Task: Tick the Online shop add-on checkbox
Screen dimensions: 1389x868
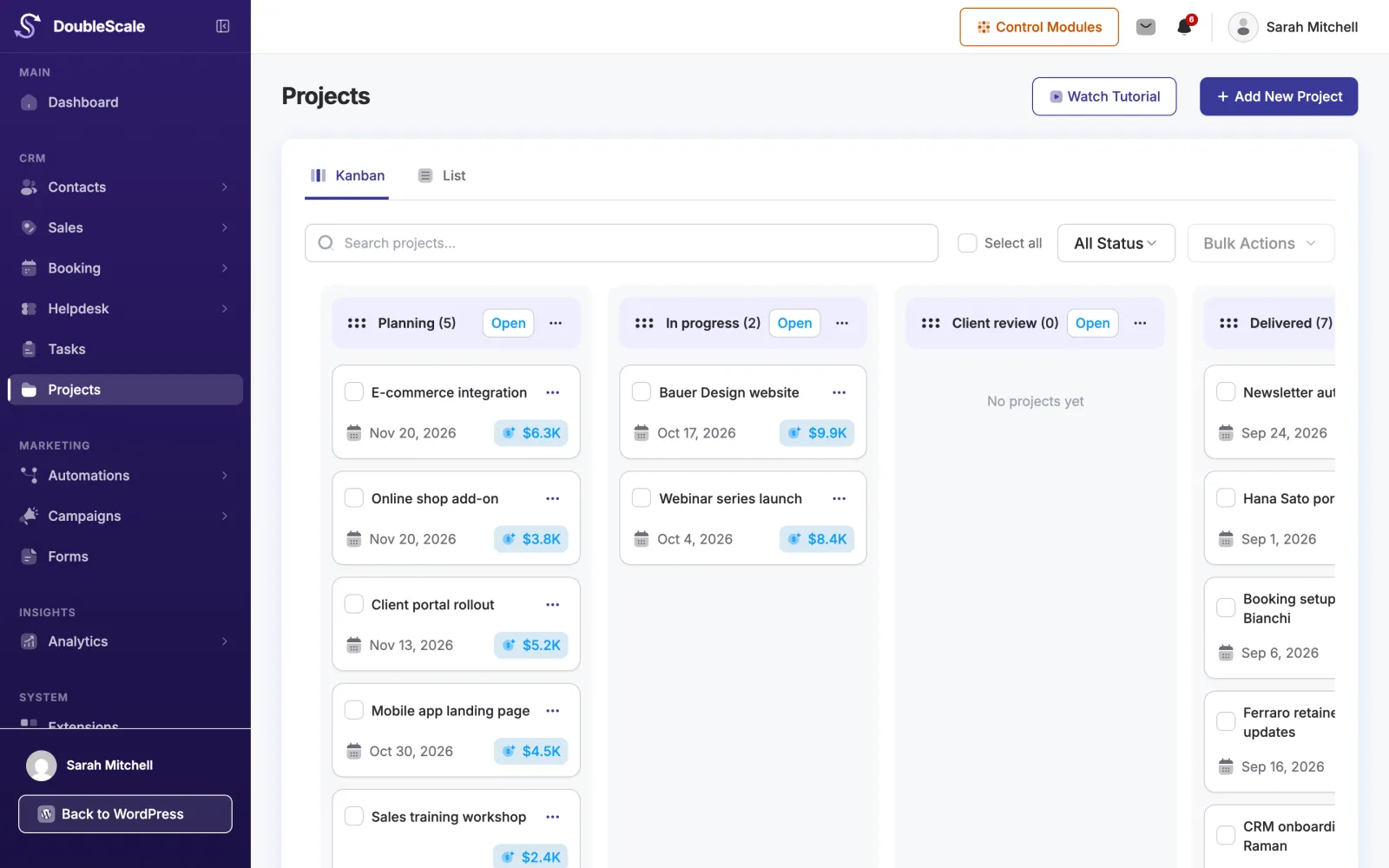Action: pyautogui.click(x=354, y=497)
